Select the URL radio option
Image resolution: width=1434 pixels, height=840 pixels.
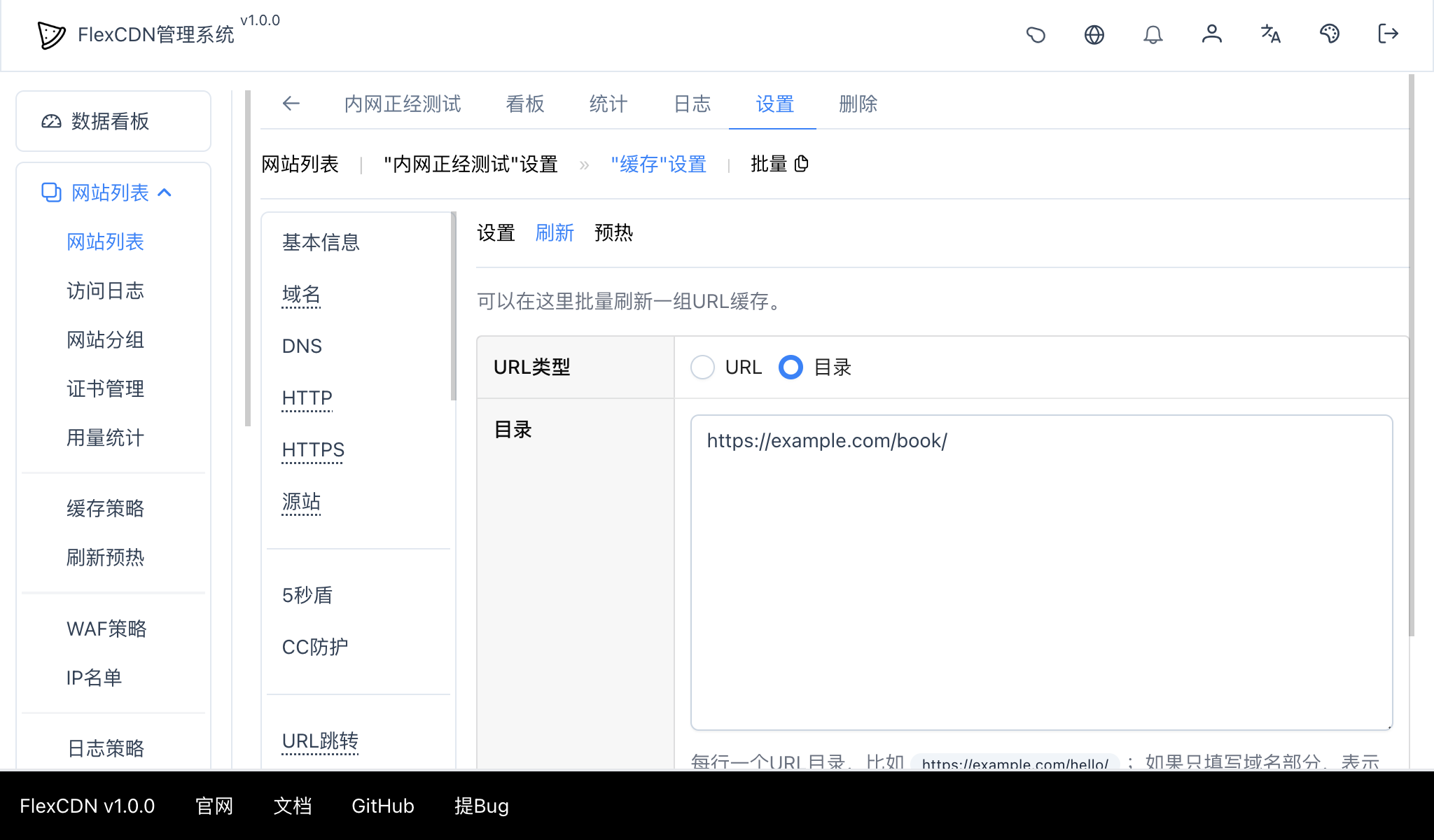tap(703, 367)
